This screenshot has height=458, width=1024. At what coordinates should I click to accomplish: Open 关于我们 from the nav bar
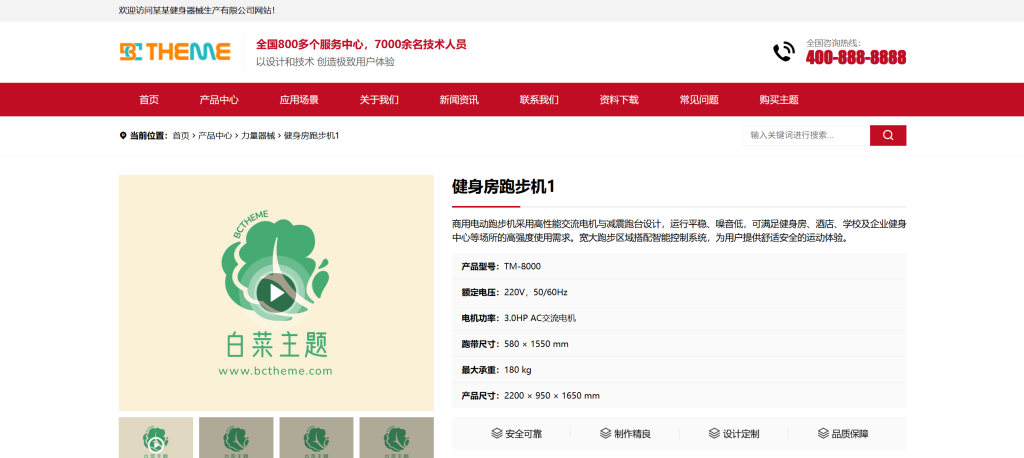point(379,100)
